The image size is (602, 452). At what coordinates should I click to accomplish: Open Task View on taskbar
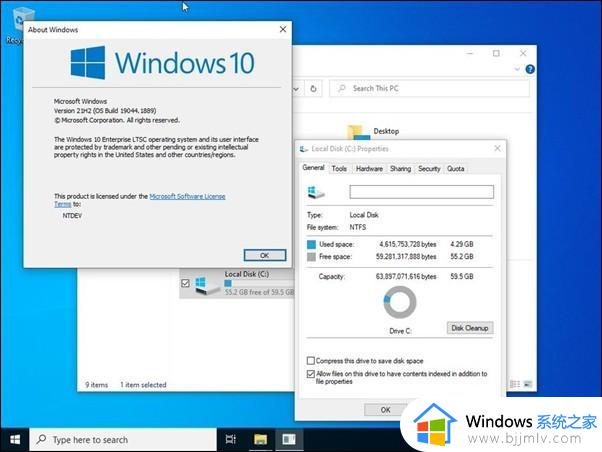pyautogui.click(x=230, y=439)
